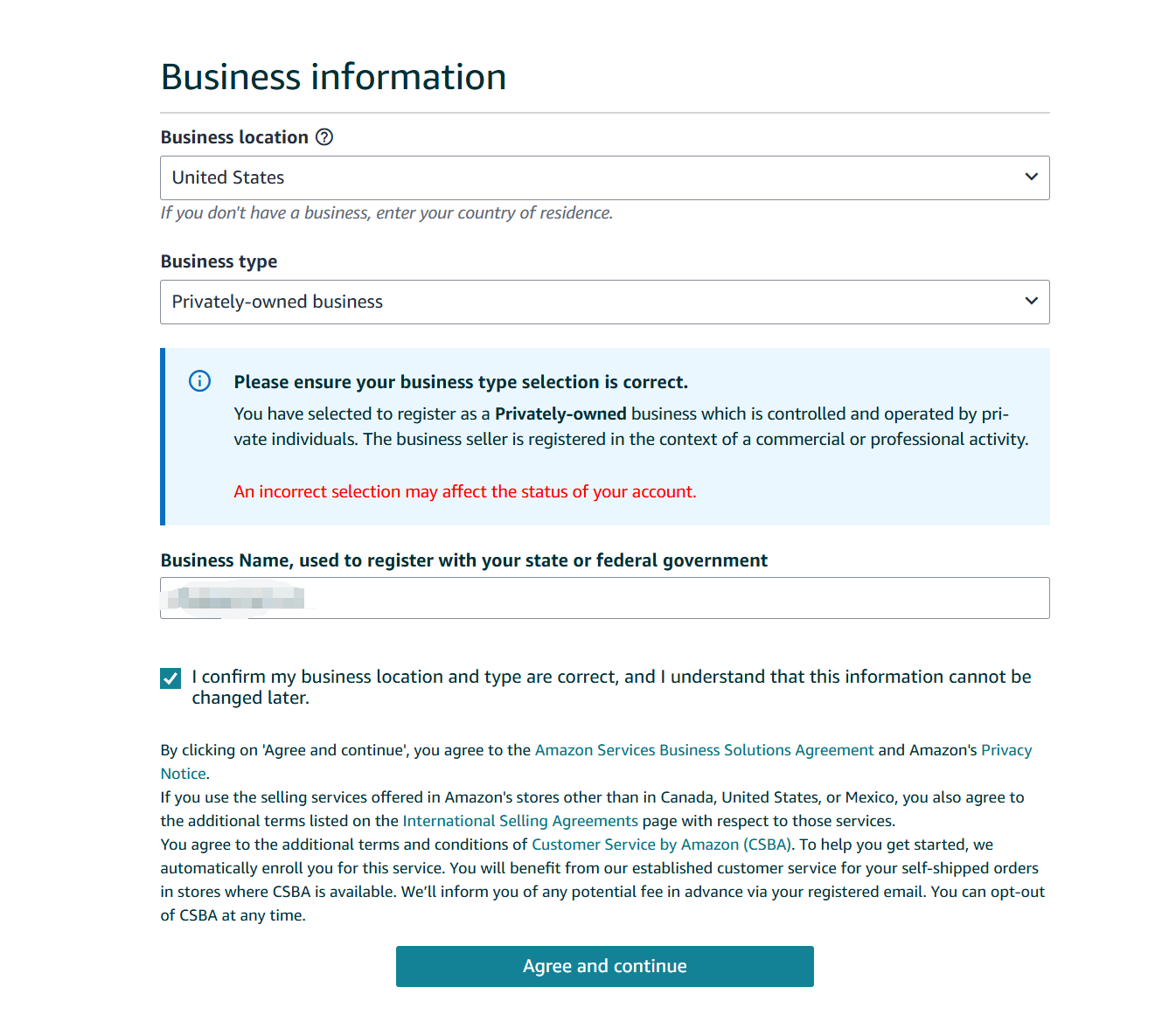Click the Business type field label

coord(219,261)
